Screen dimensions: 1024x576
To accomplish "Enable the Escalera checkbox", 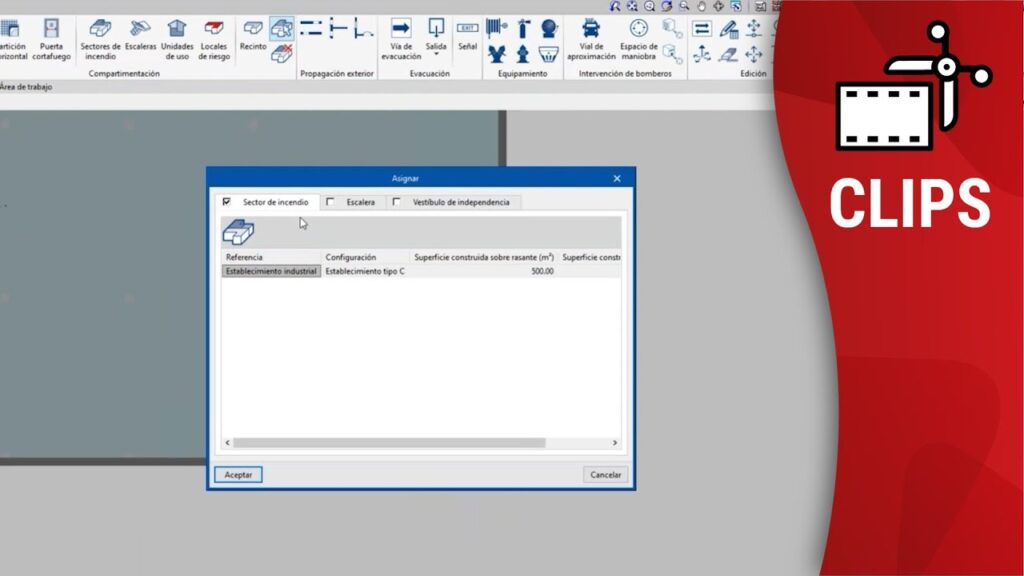I will [331, 202].
